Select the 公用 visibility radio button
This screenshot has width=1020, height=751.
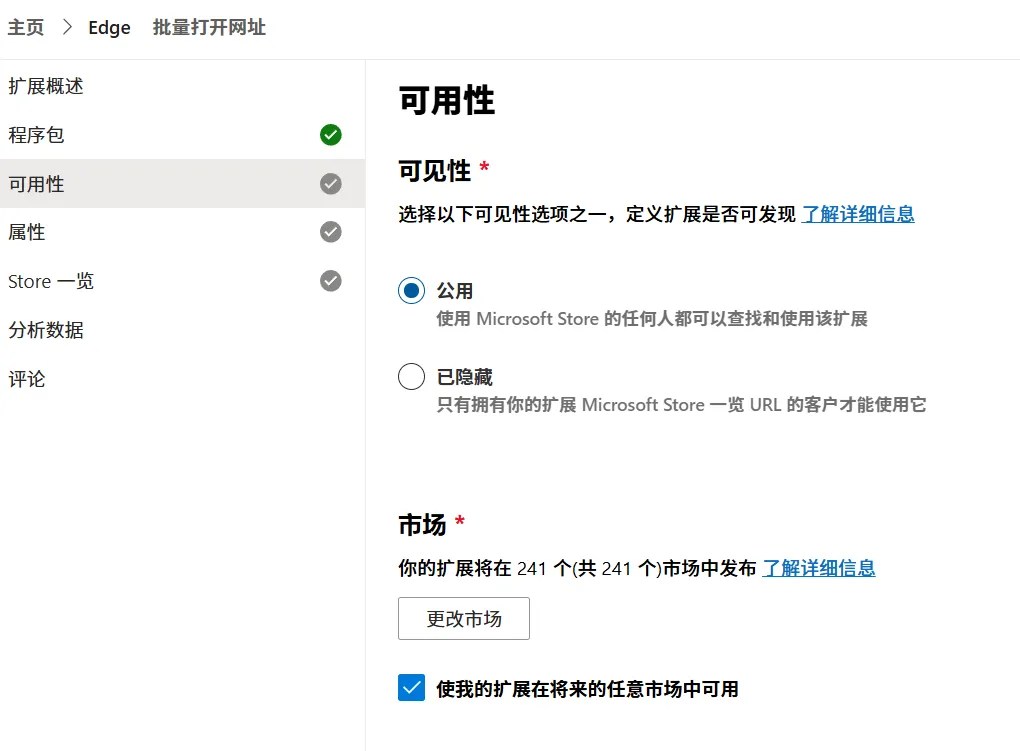(411, 291)
